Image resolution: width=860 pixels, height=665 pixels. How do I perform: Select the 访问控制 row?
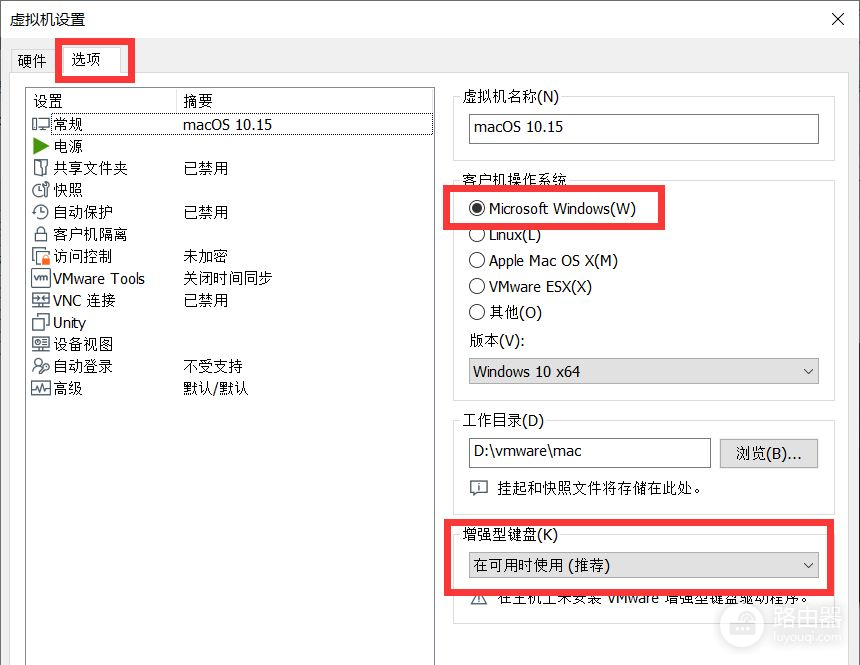(231, 256)
